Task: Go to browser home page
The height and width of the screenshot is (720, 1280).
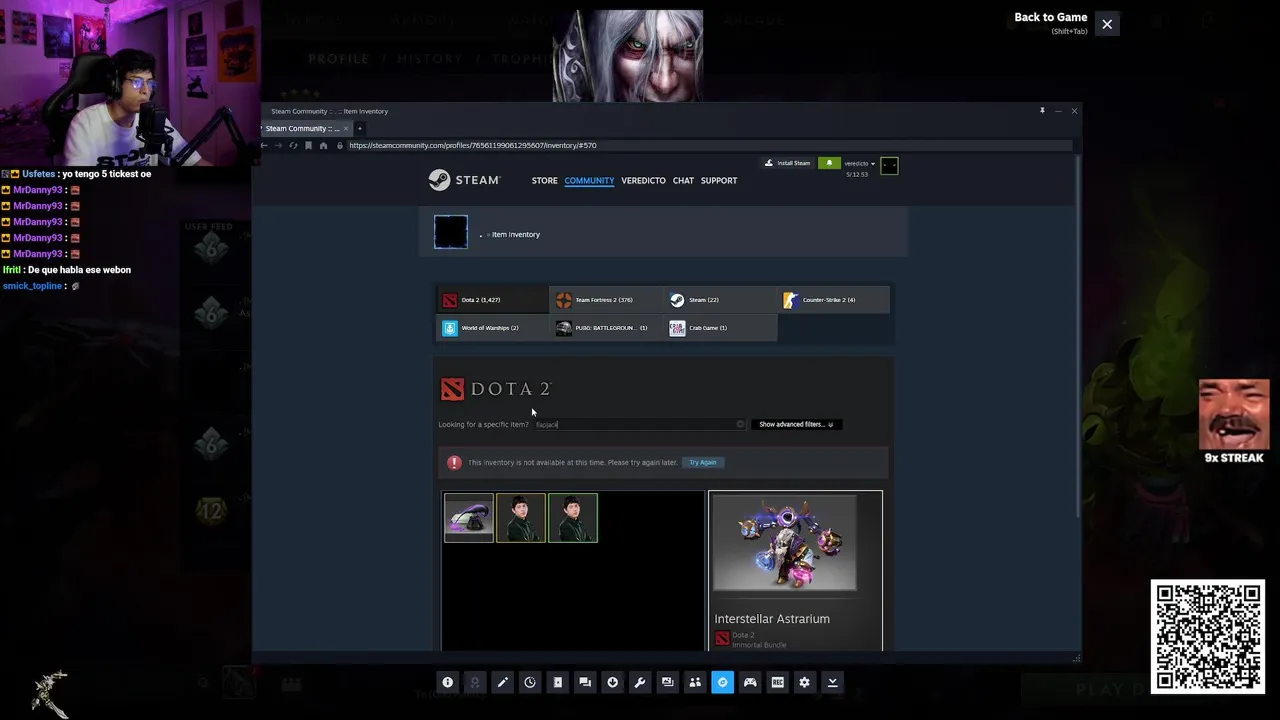Action: click(x=323, y=146)
